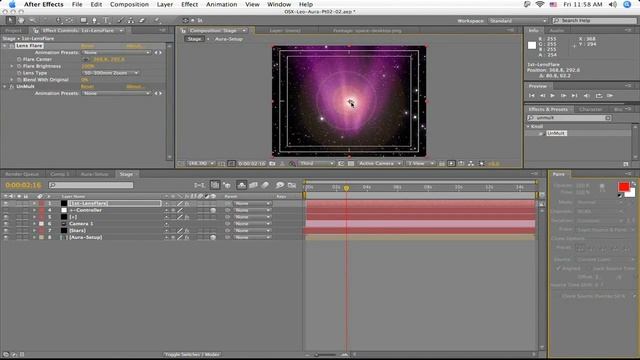Mute audio in Preview panel
This screenshot has height=360, width=640.
pyautogui.click(x=587, y=96)
